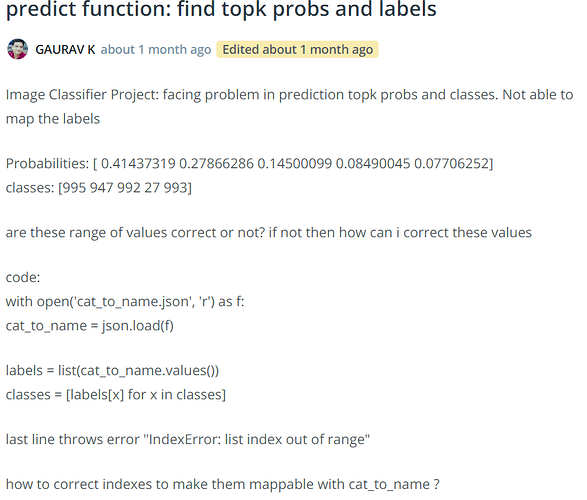587x500 pixels.
Task: Click the probability value 0.41437319
Action: (138, 164)
